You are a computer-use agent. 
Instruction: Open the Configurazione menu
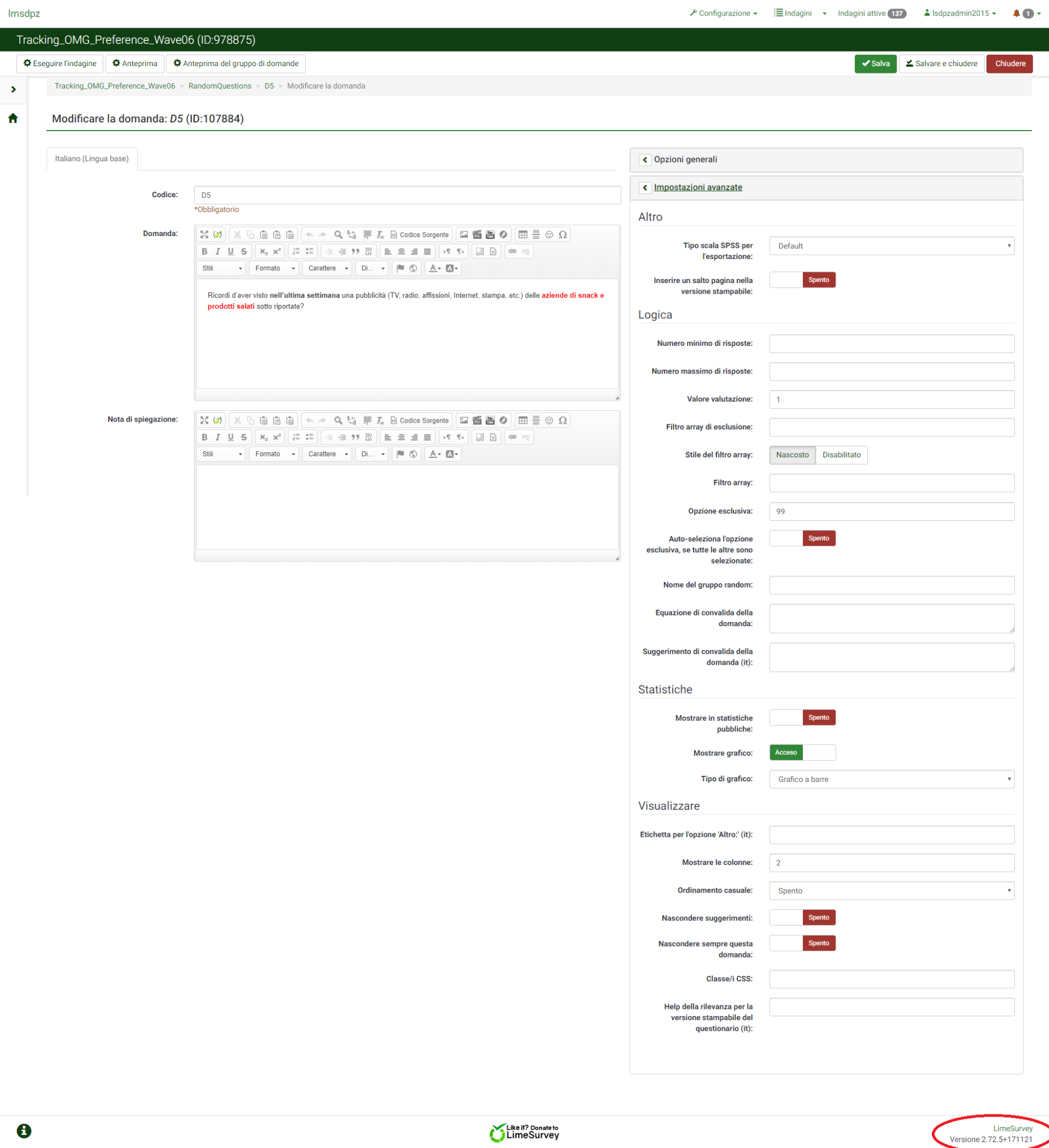click(x=723, y=13)
